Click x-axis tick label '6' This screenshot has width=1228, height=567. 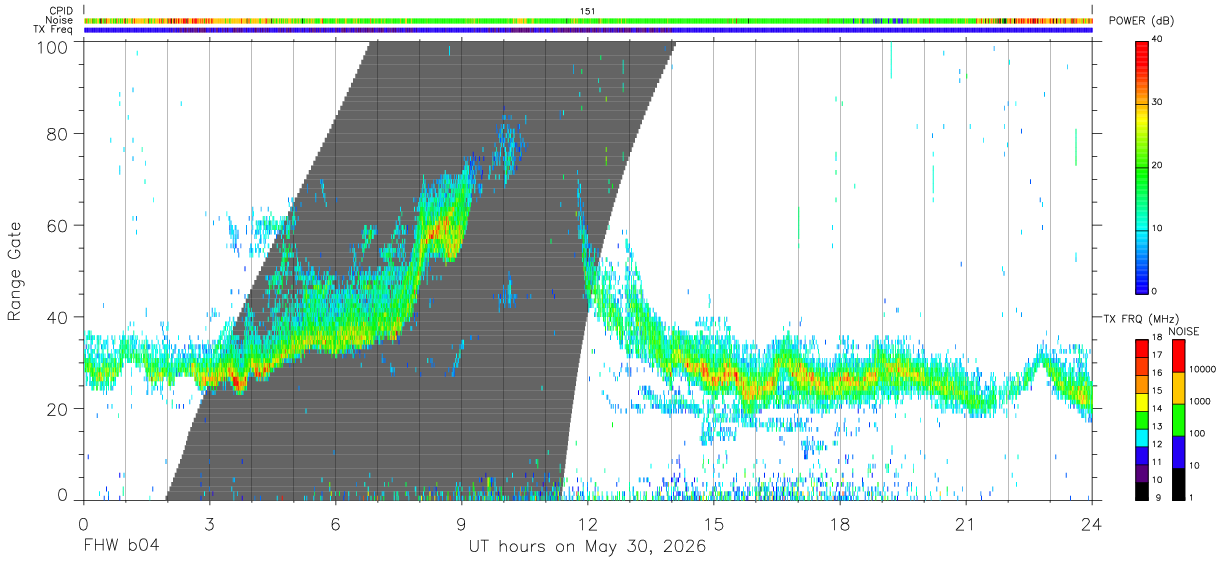tap(335, 524)
